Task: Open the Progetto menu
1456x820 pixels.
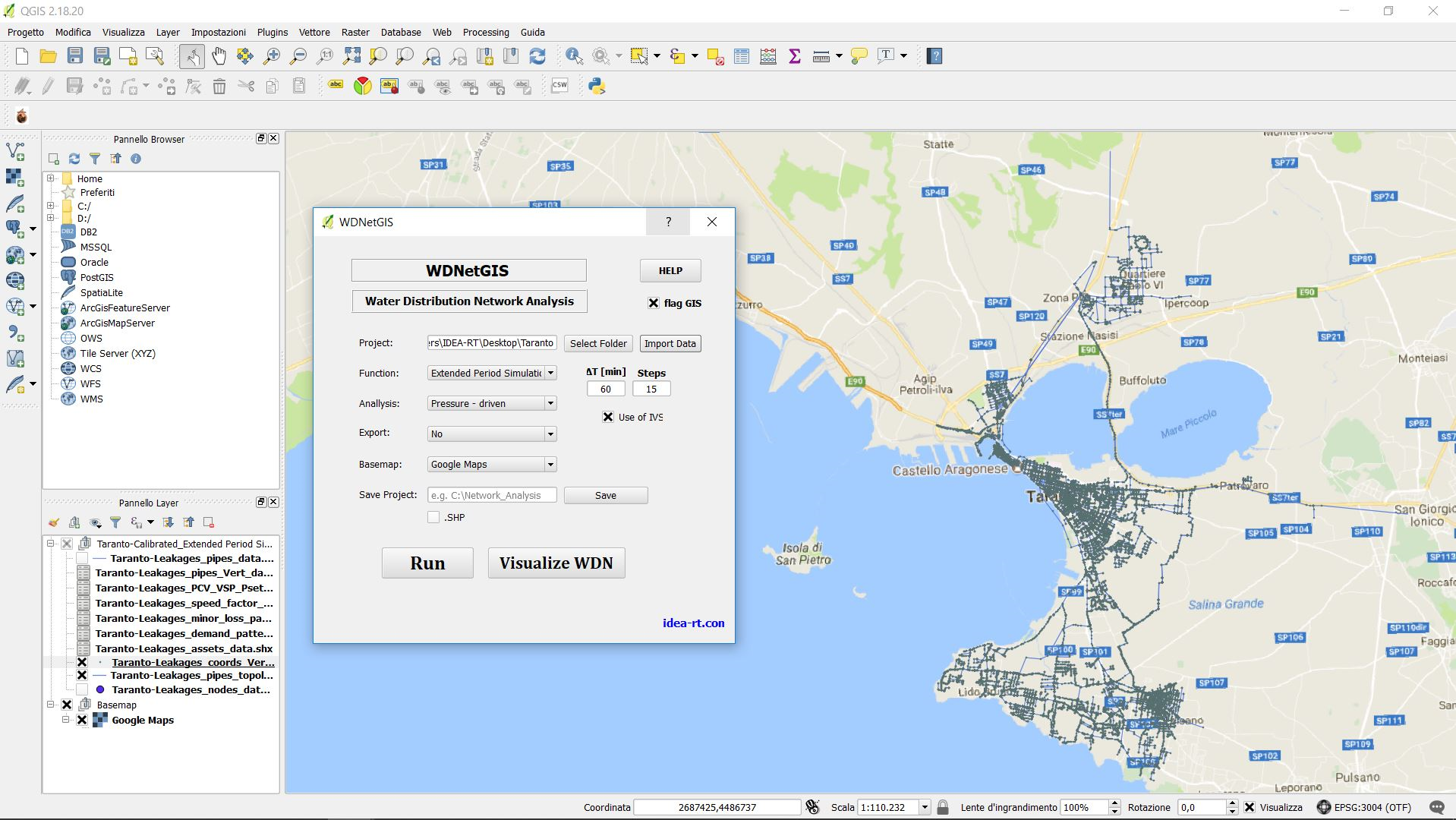Action: pyautogui.click(x=26, y=32)
